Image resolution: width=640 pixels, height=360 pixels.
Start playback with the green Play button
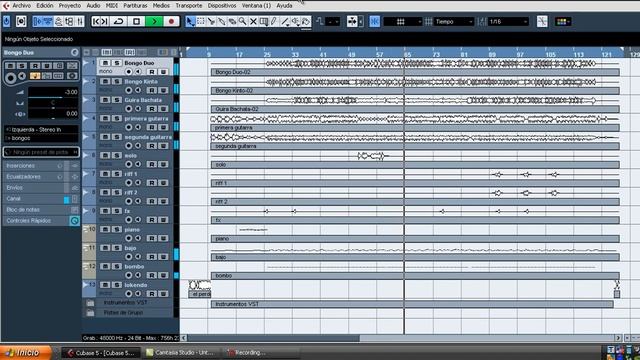click(x=154, y=22)
